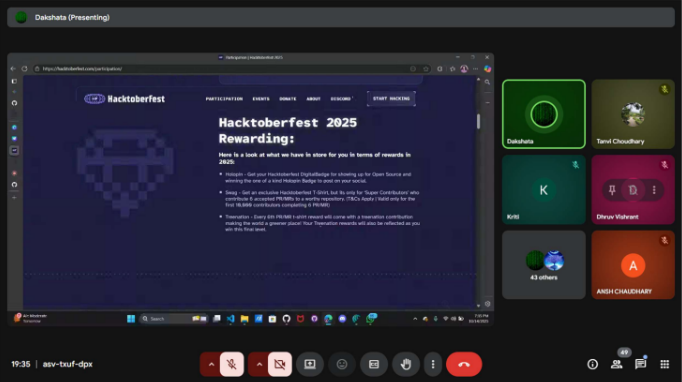Viewport: 682px width, 382px height.
Task: Show hidden system tray icons chevron
Action: (x=415, y=319)
